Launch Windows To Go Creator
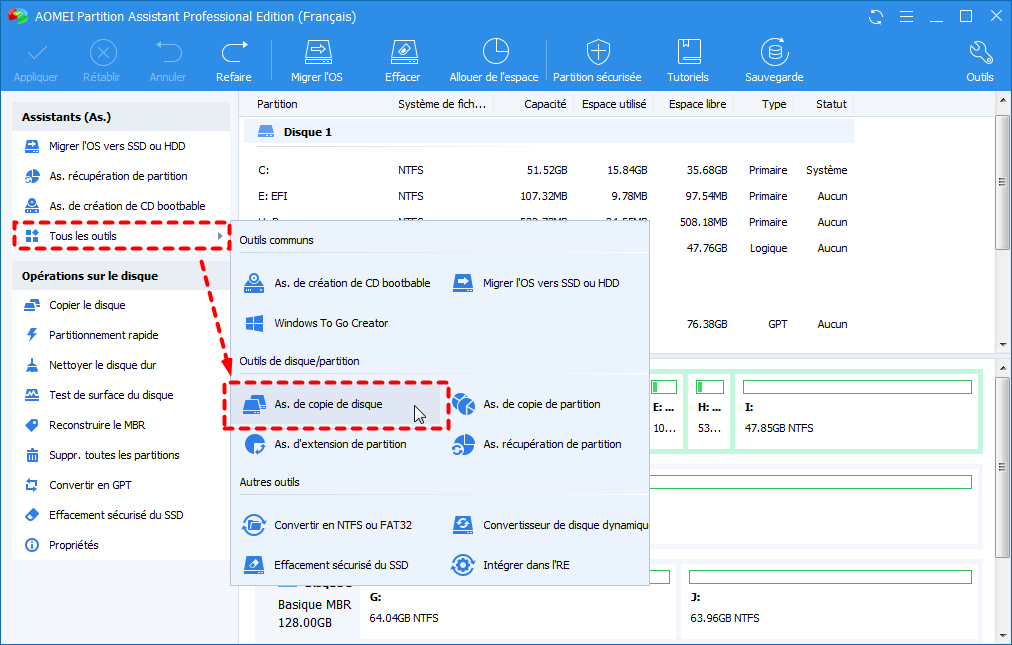1012x645 pixels. pos(330,323)
